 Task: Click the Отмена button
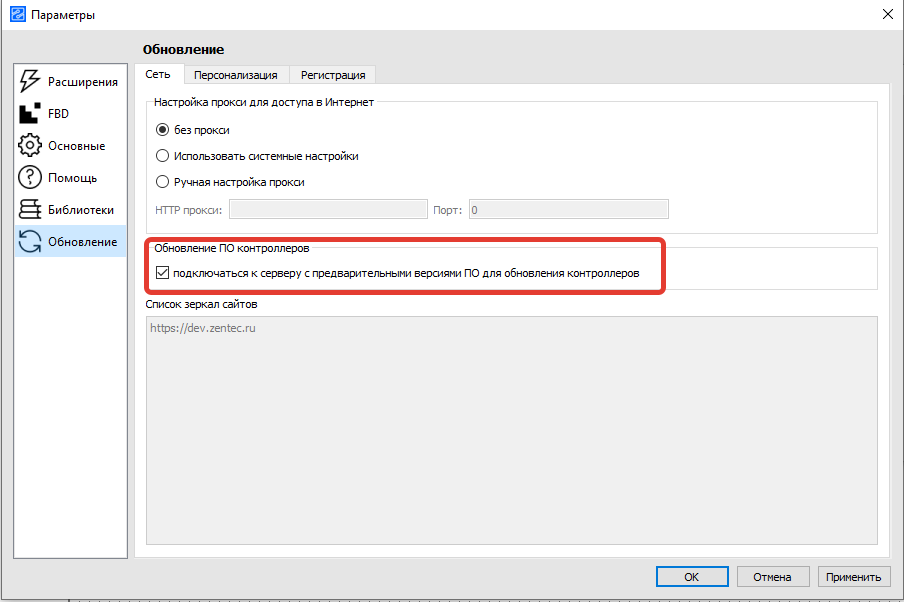[x=772, y=577]
